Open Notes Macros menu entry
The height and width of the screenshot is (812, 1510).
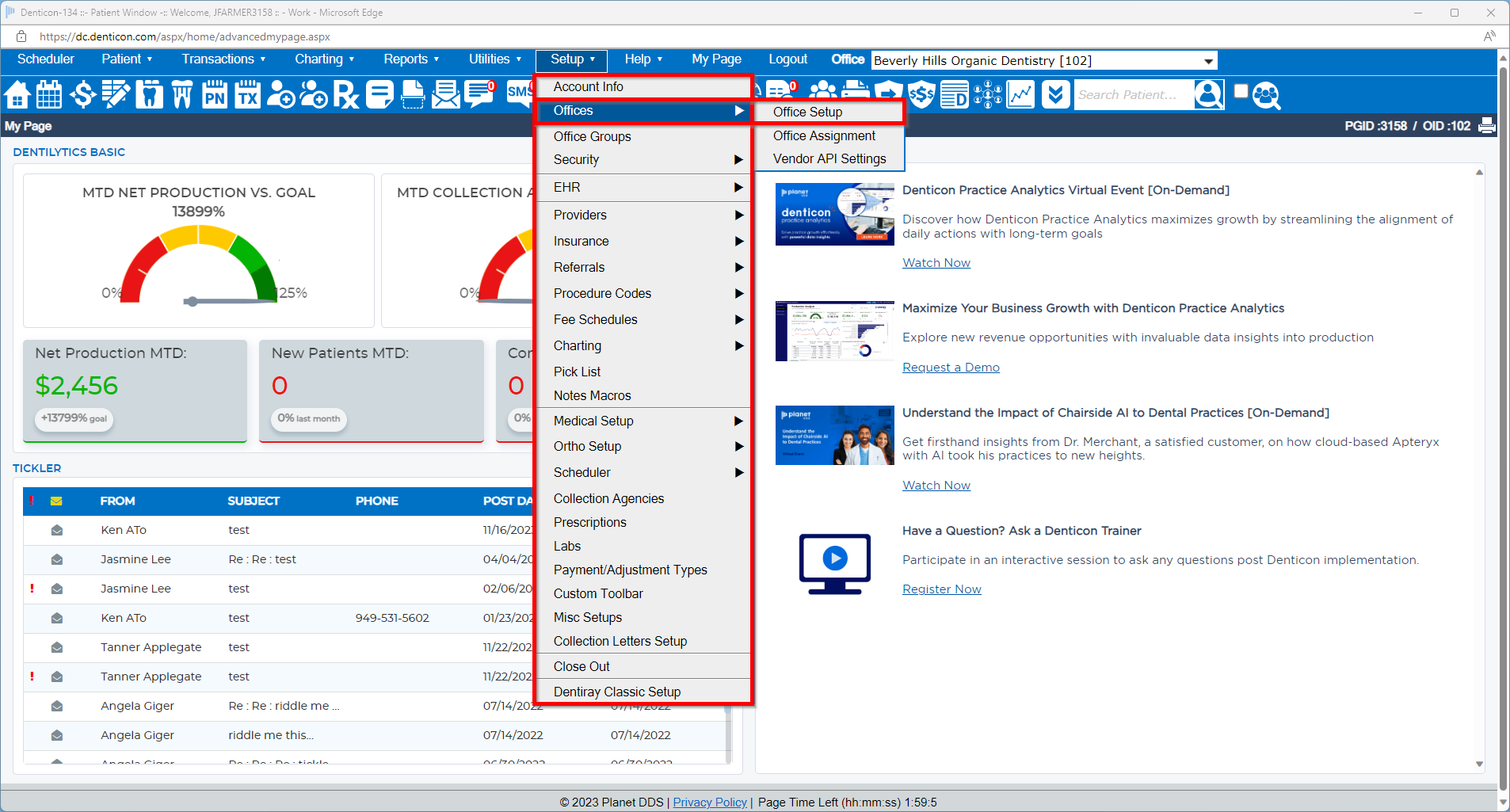pos(643,396)
